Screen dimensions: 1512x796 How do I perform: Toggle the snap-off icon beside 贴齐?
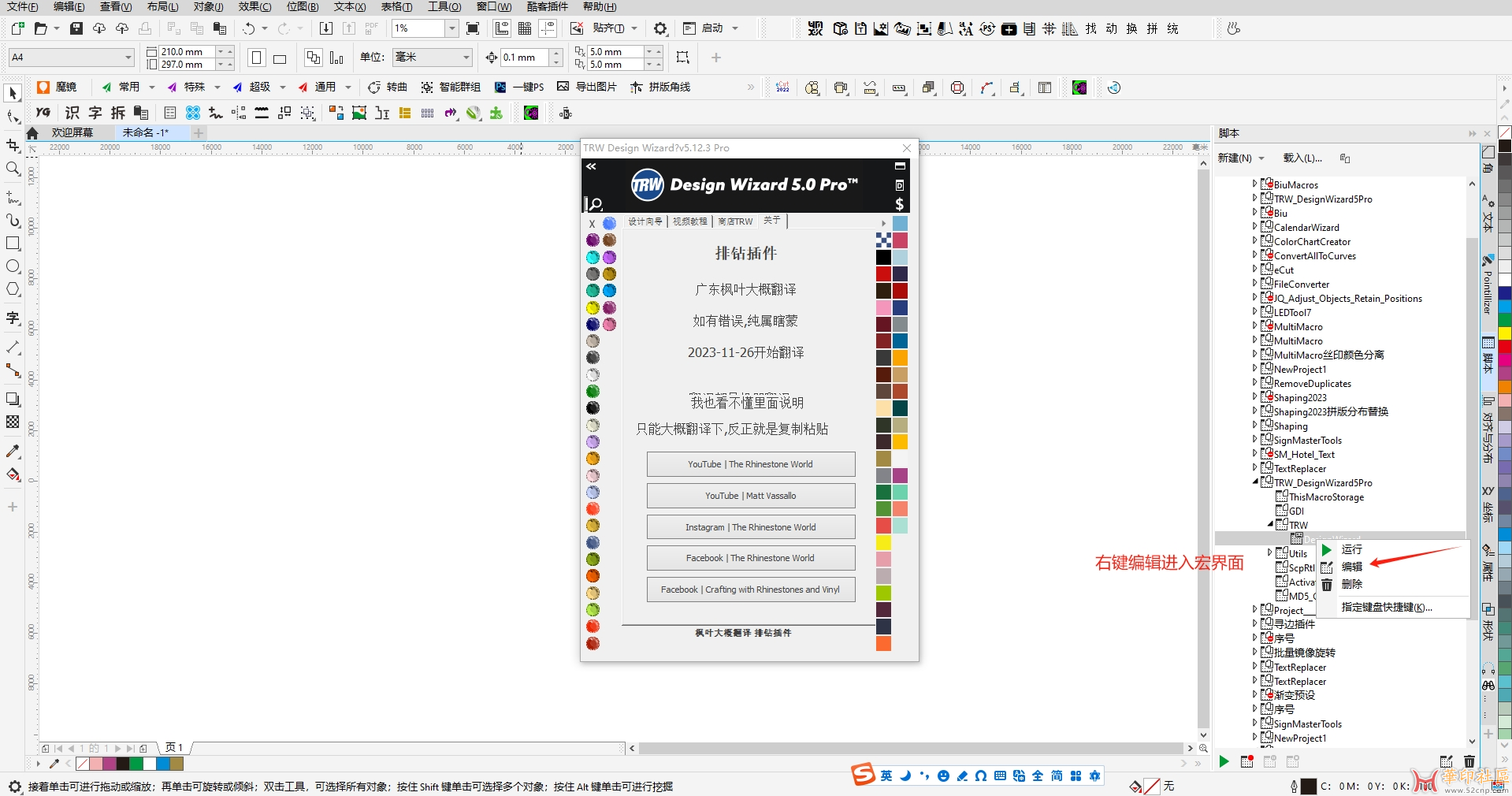coord(577,28)
